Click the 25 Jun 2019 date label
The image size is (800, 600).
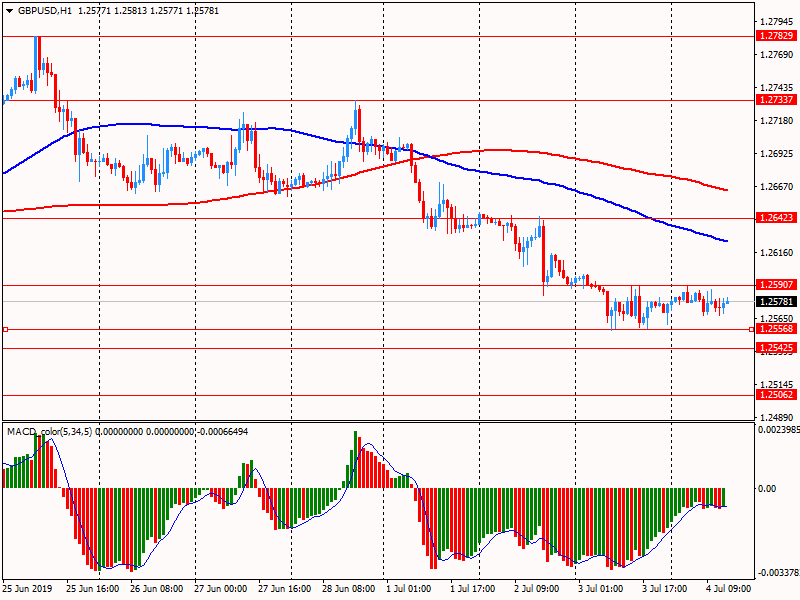(x=27, y=588)
